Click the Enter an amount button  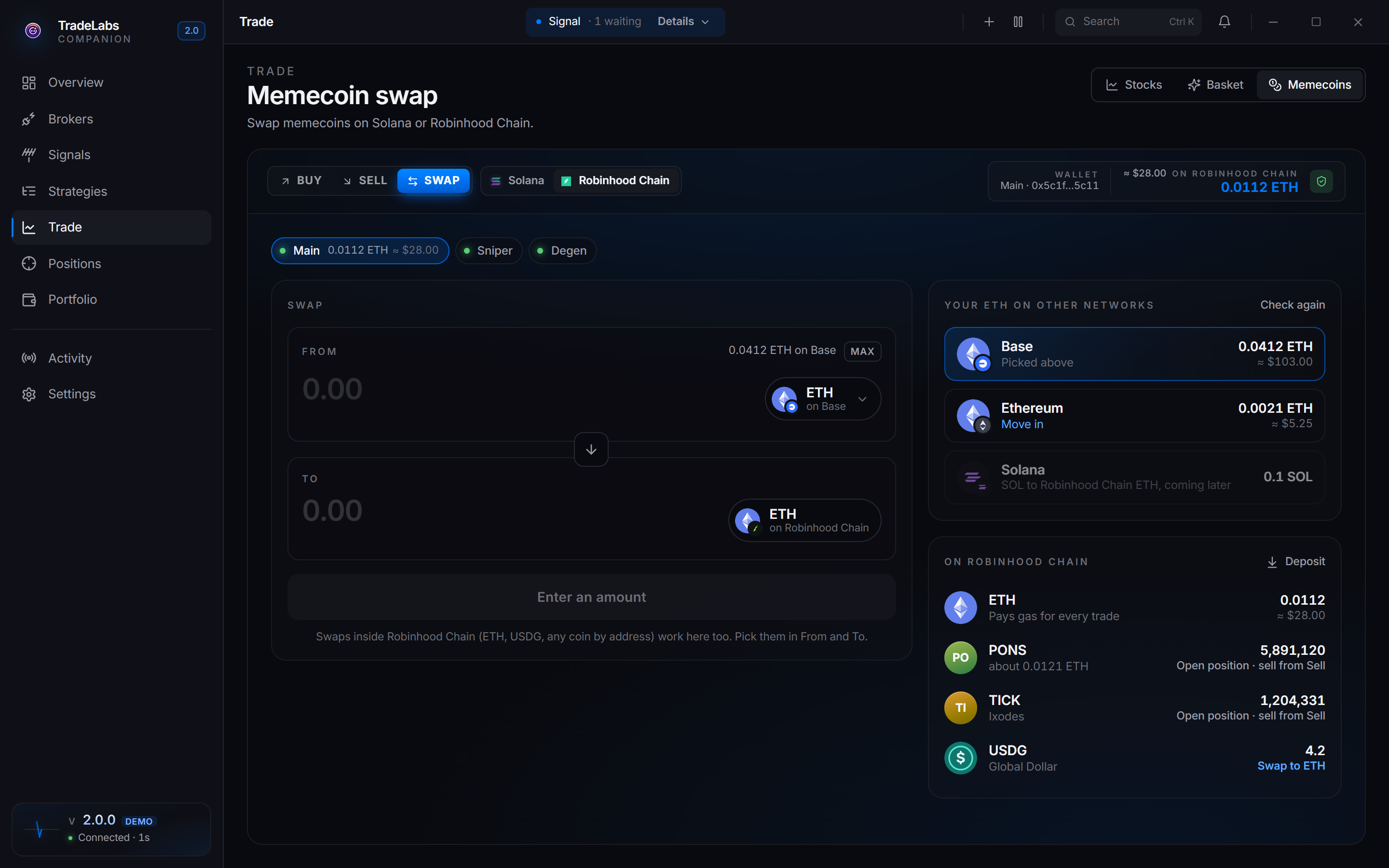pyautogui.click(x=591, y=597)
